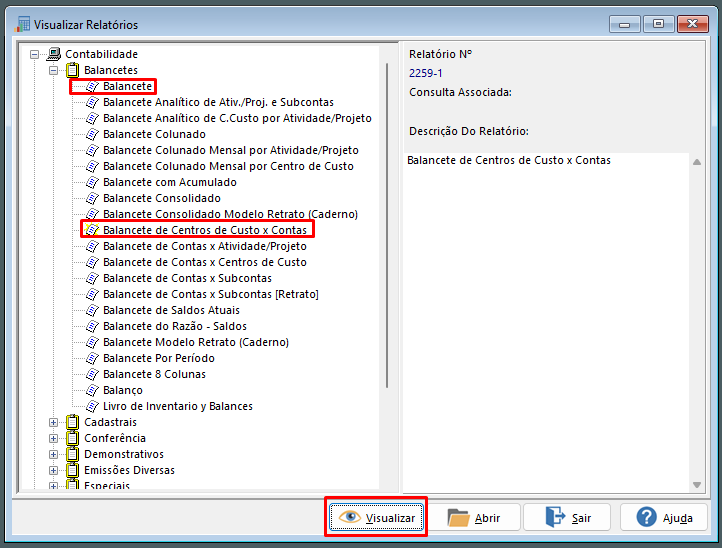Click report icon beside Balanço
The width and height of the screenshot is (722, 548).
tap(92, 391)
